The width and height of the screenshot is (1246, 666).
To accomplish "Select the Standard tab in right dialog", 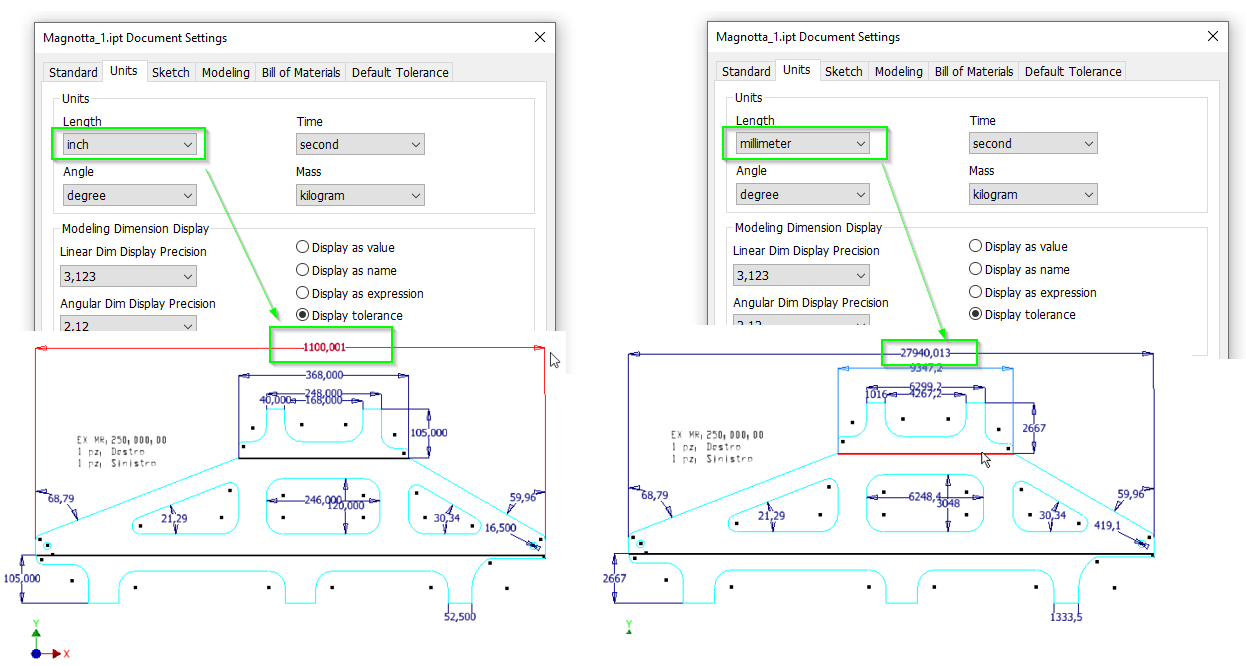I will point(746,71).
